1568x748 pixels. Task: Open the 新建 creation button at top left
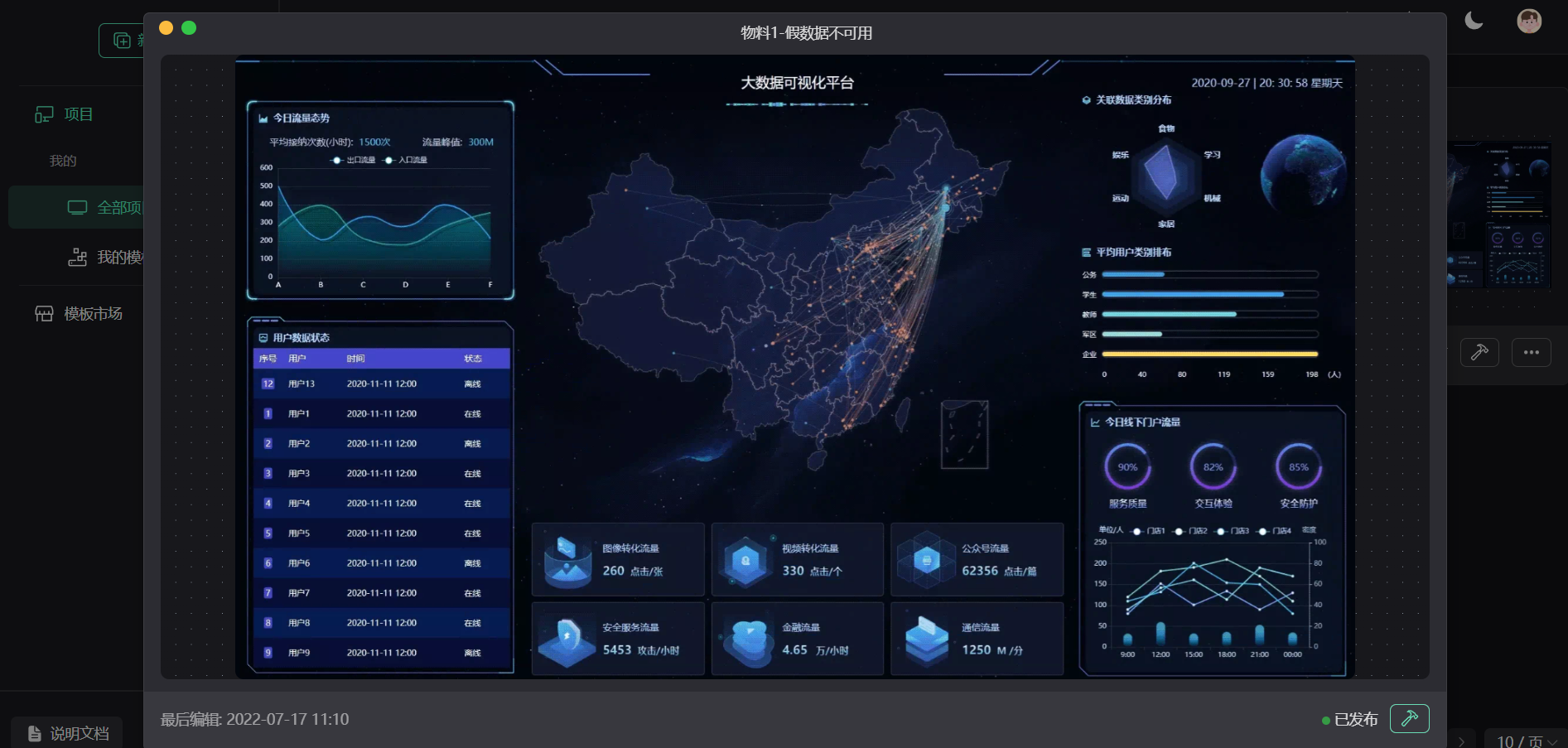coord(123,40)
